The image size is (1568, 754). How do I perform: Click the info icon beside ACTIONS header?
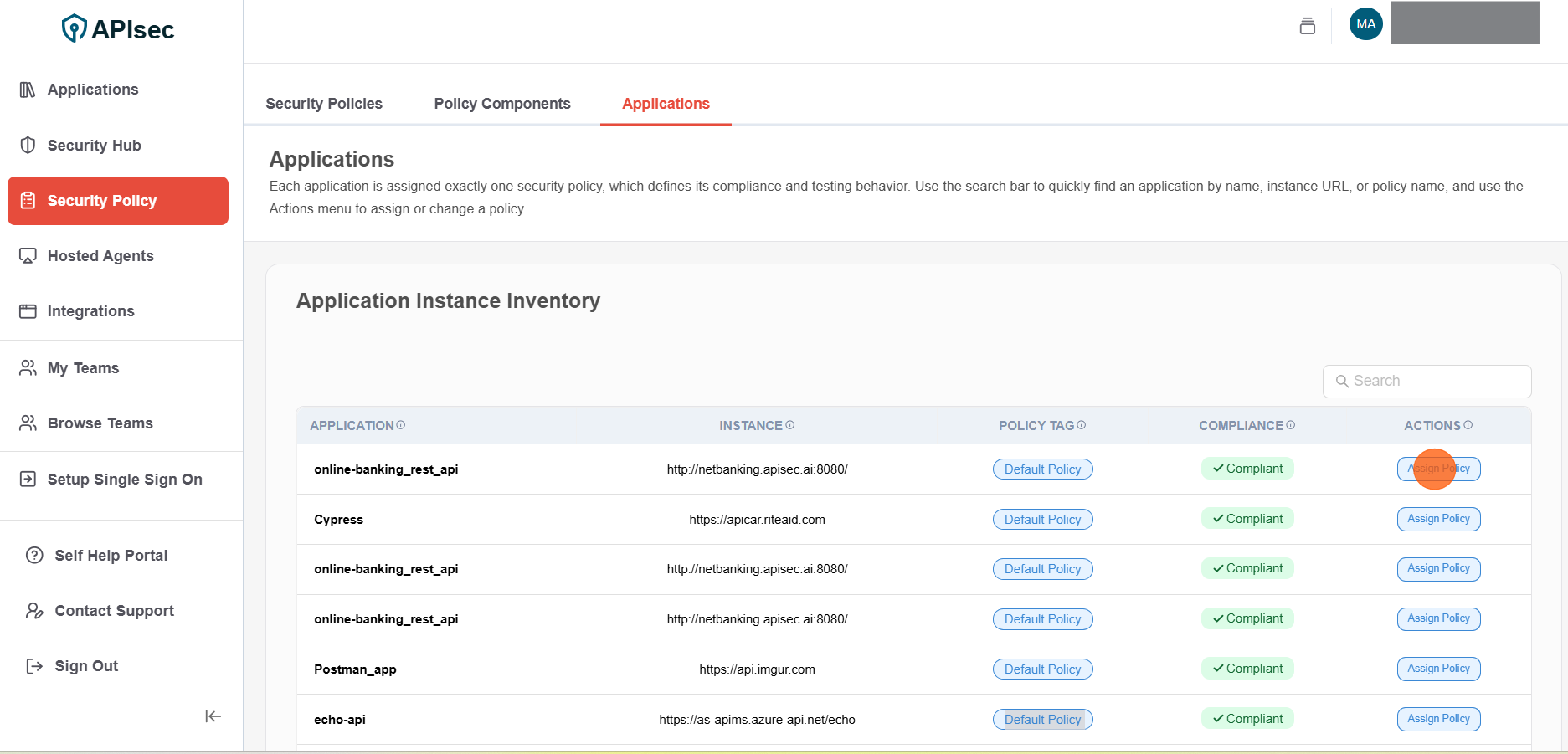pyautogui.click(x=1468, y=425)
